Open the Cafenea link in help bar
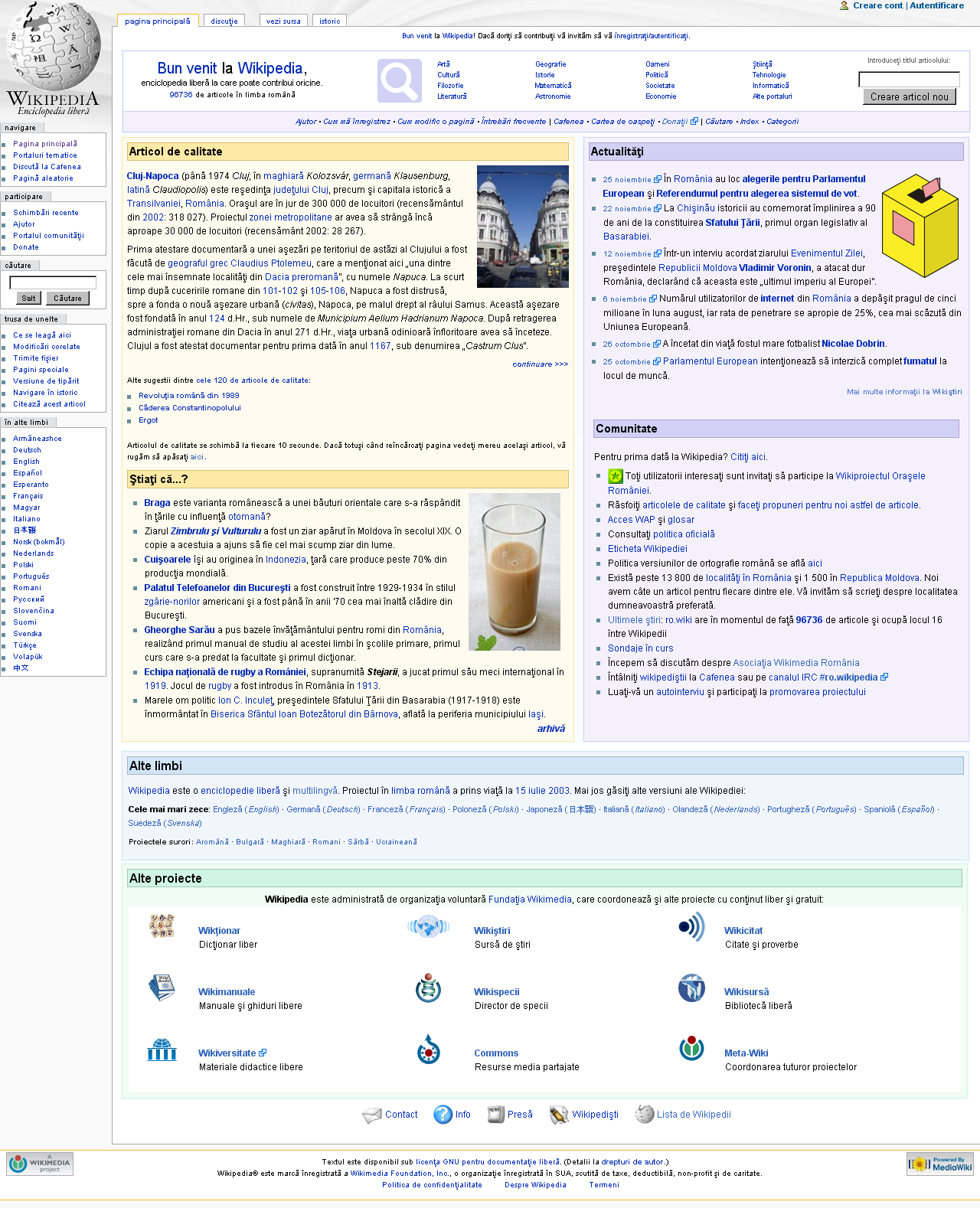 568,122
